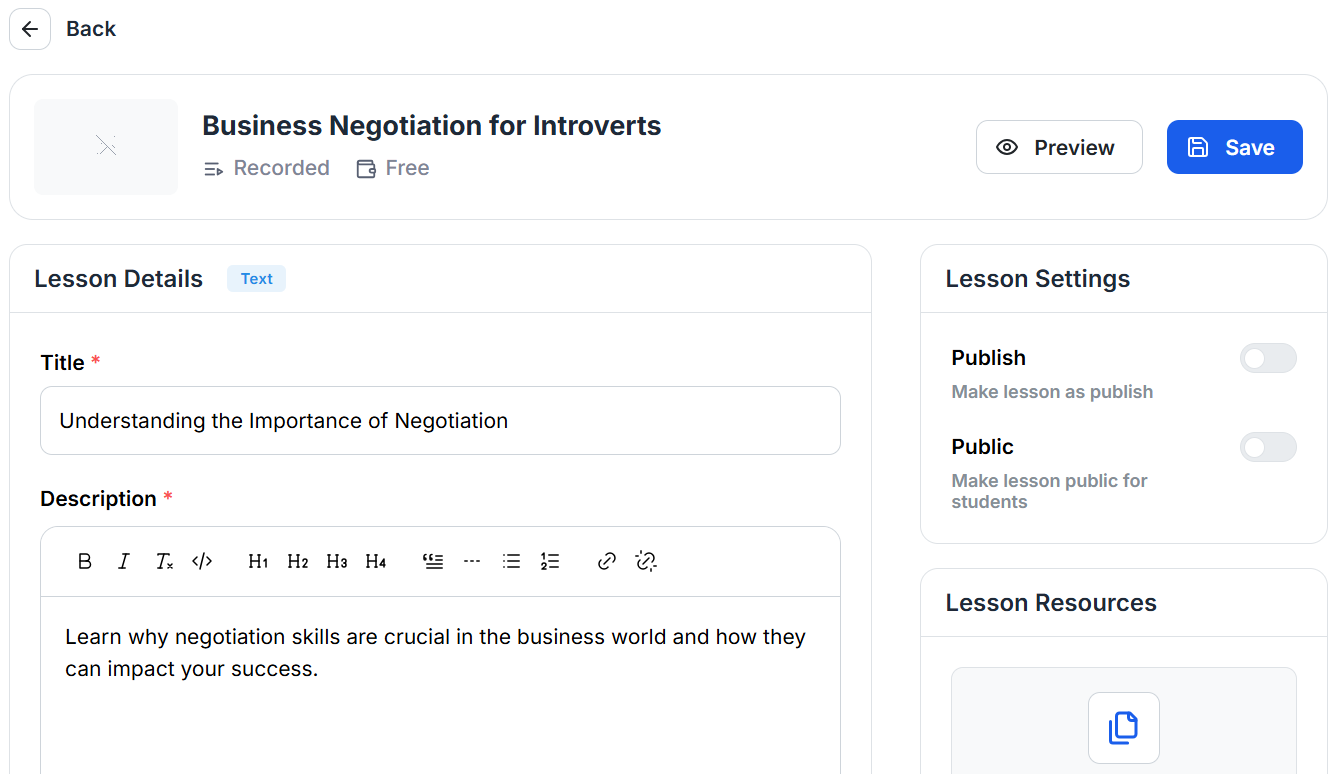Image resolution: width=1333 pixels, height=774 pixels.
Task: Click into the lesson Title field
Action: 440,421
